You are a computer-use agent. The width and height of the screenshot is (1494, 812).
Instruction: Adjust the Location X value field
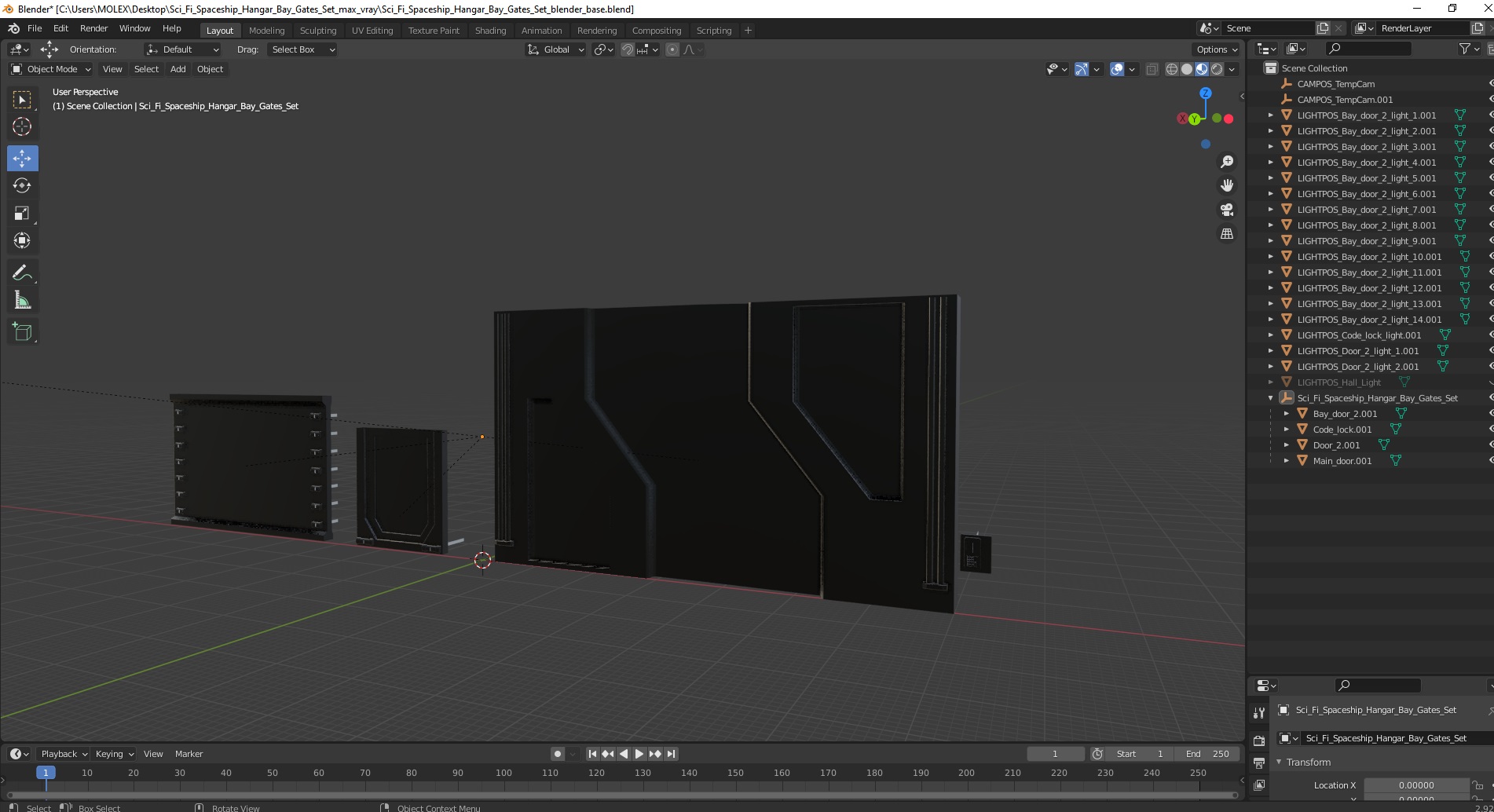[1416, 785]
